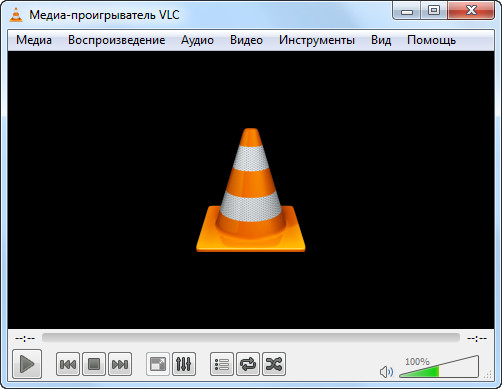The height and width of the screenshot is (389, 502).
Task: Minimize the VLC window
Action: point(407,11)
